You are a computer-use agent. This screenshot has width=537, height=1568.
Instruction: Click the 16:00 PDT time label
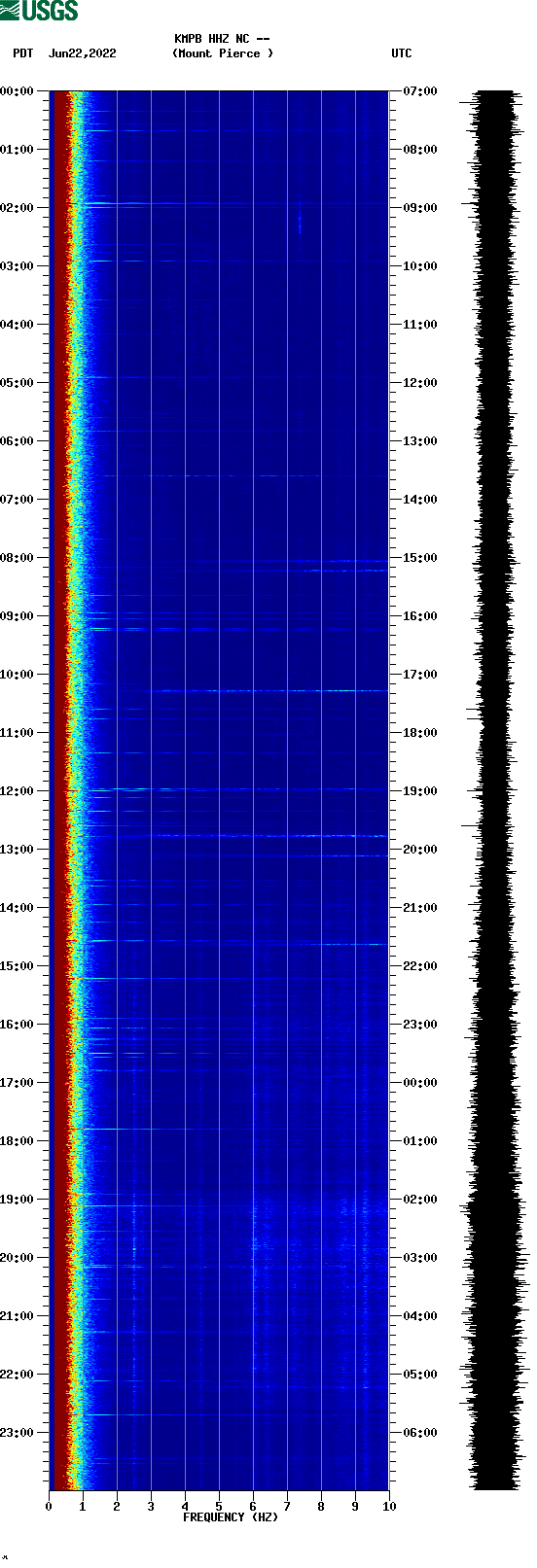coord(17,1025)
